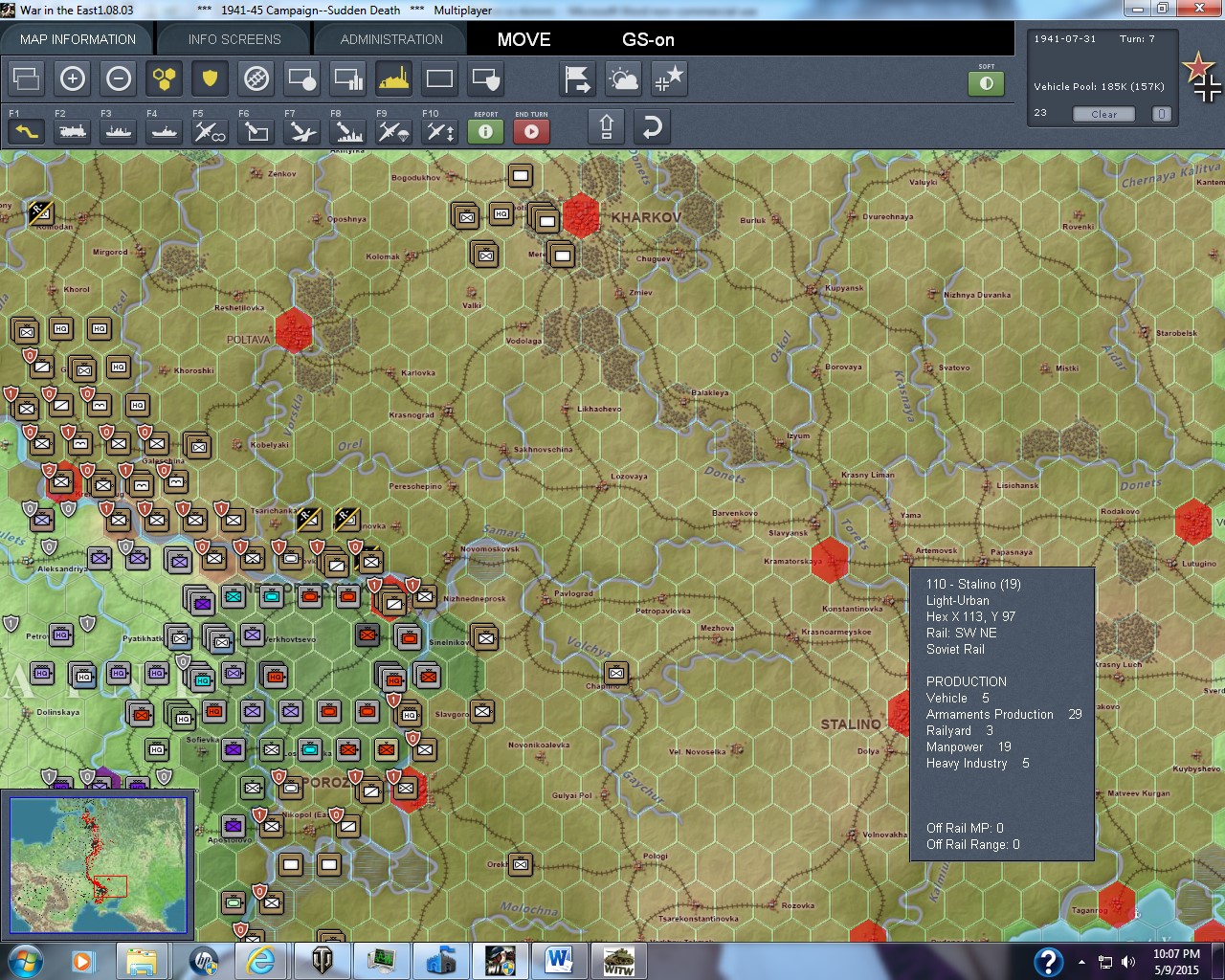The height and width of the screenshot is (980, 1225).
Task: Toggle the factory locations display
Action: pos(392,78)
